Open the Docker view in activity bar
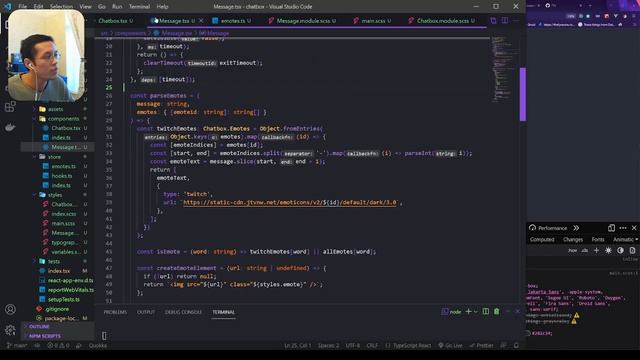This screenshot has width=640, height=360. coord(10,127)
